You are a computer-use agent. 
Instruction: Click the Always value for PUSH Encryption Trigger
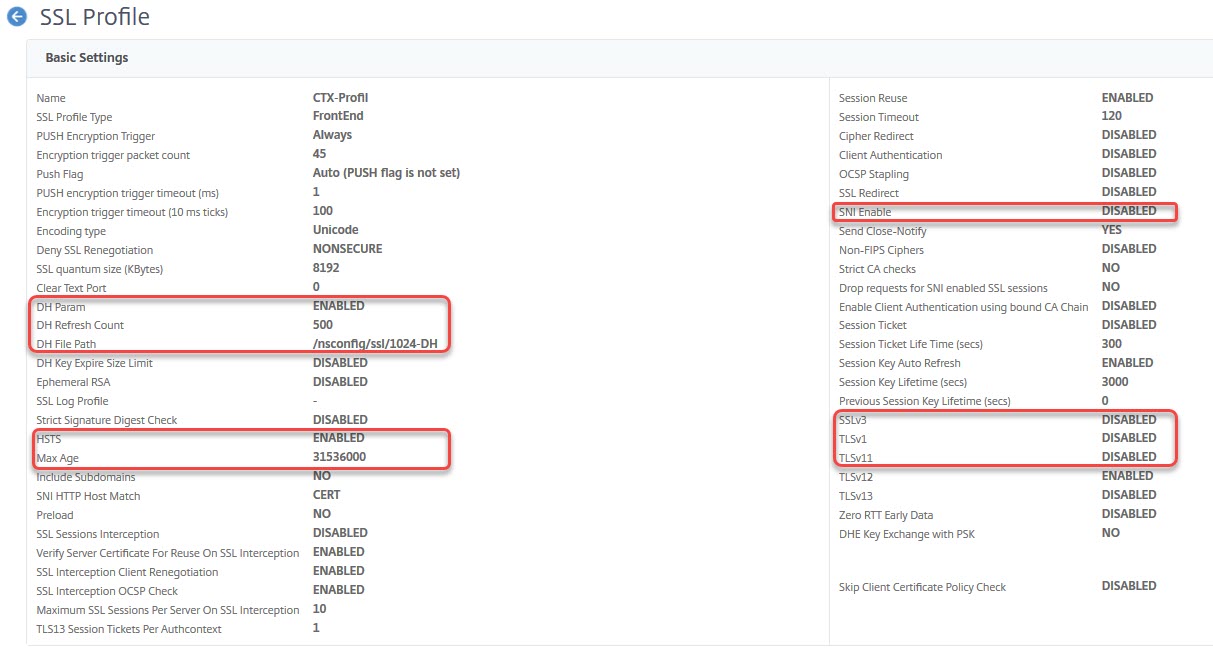point(332,135)
